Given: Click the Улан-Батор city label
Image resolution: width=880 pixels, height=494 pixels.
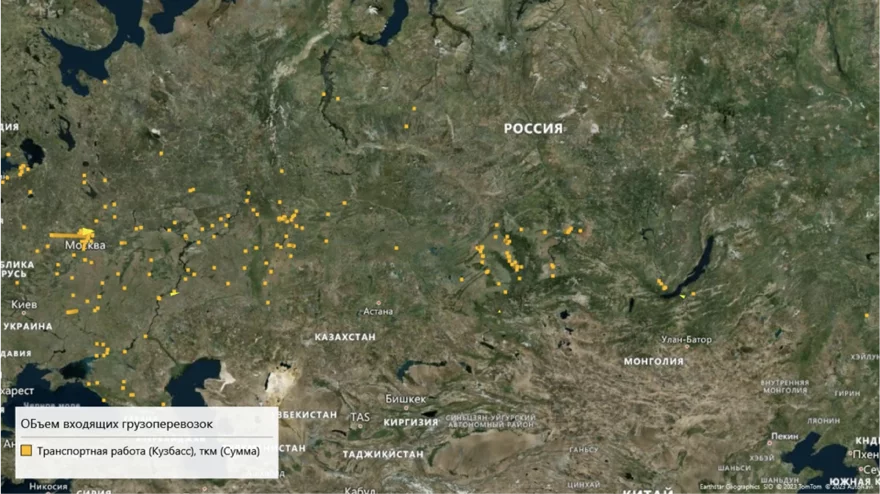Looking at the screenshot, I should [x=686, y=340].
